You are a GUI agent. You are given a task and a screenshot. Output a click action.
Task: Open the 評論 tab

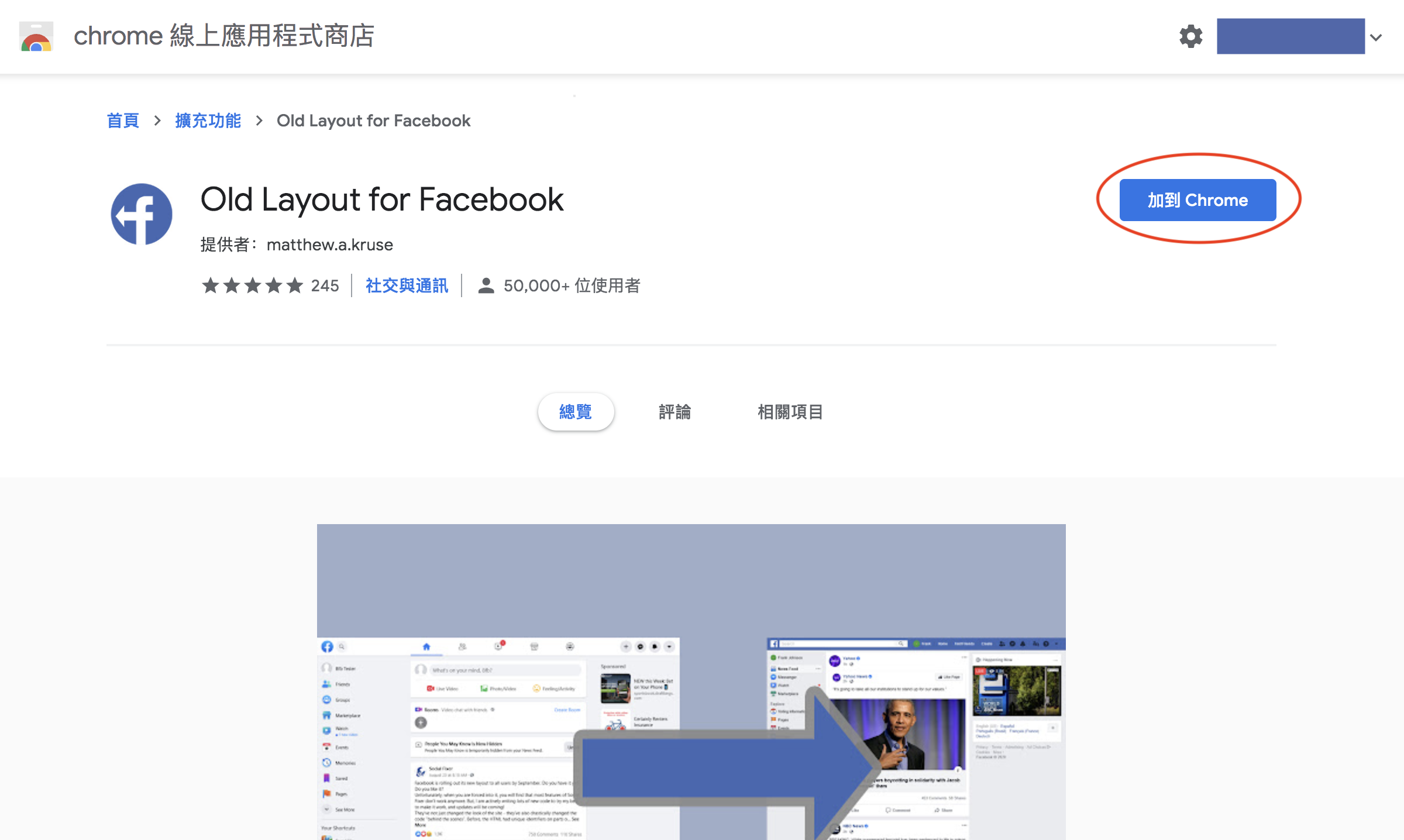675,412
